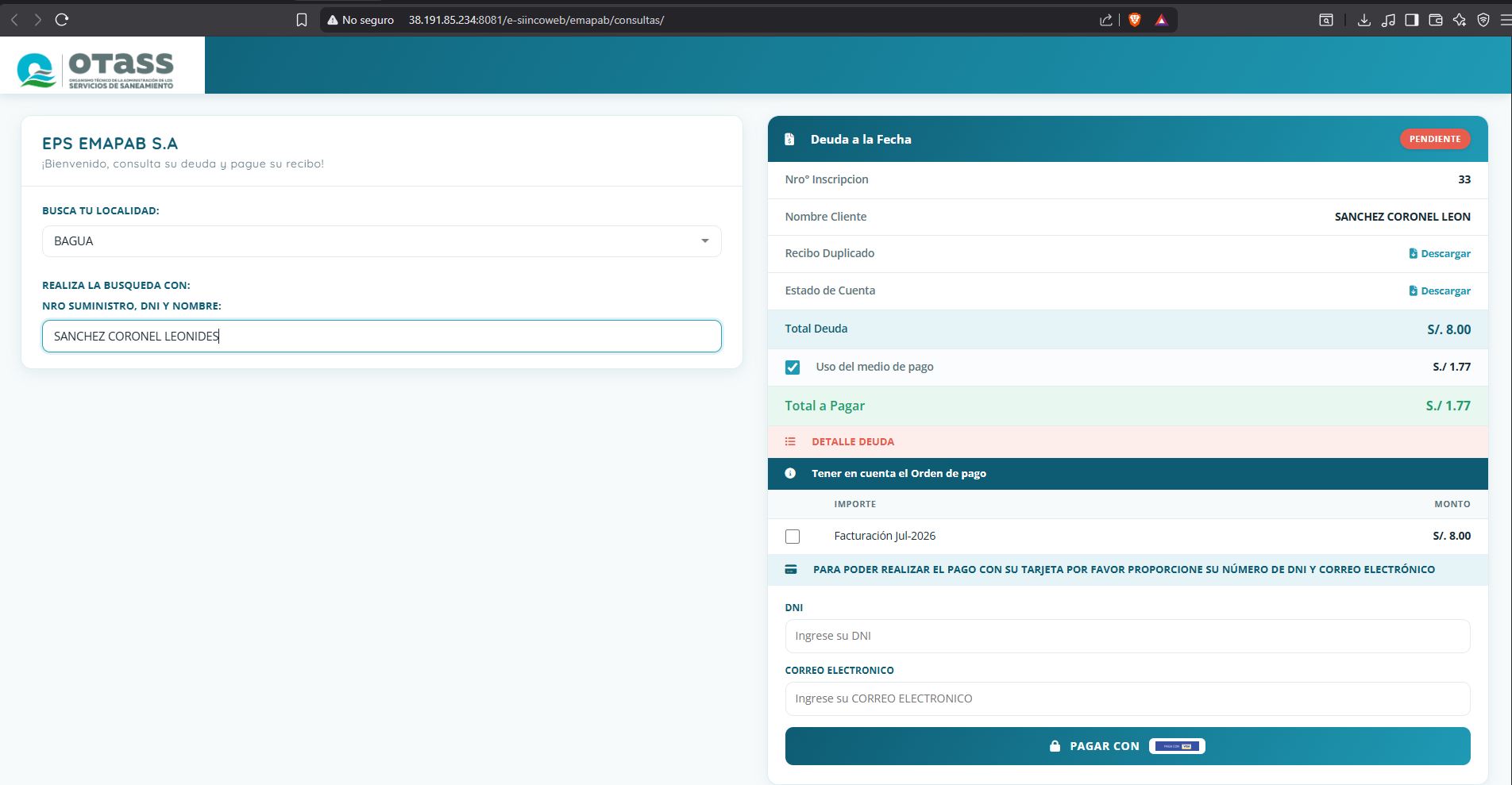Open the BAGUA locality dropdown
The width and height of the screenshot is (1512, 785).
[x=381, y=241]
